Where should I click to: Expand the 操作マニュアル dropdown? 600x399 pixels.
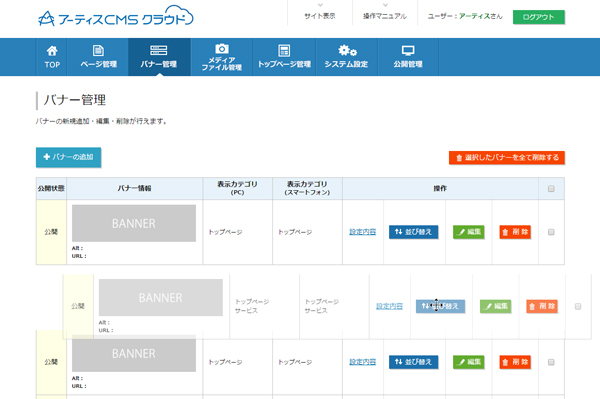(385, 13)
